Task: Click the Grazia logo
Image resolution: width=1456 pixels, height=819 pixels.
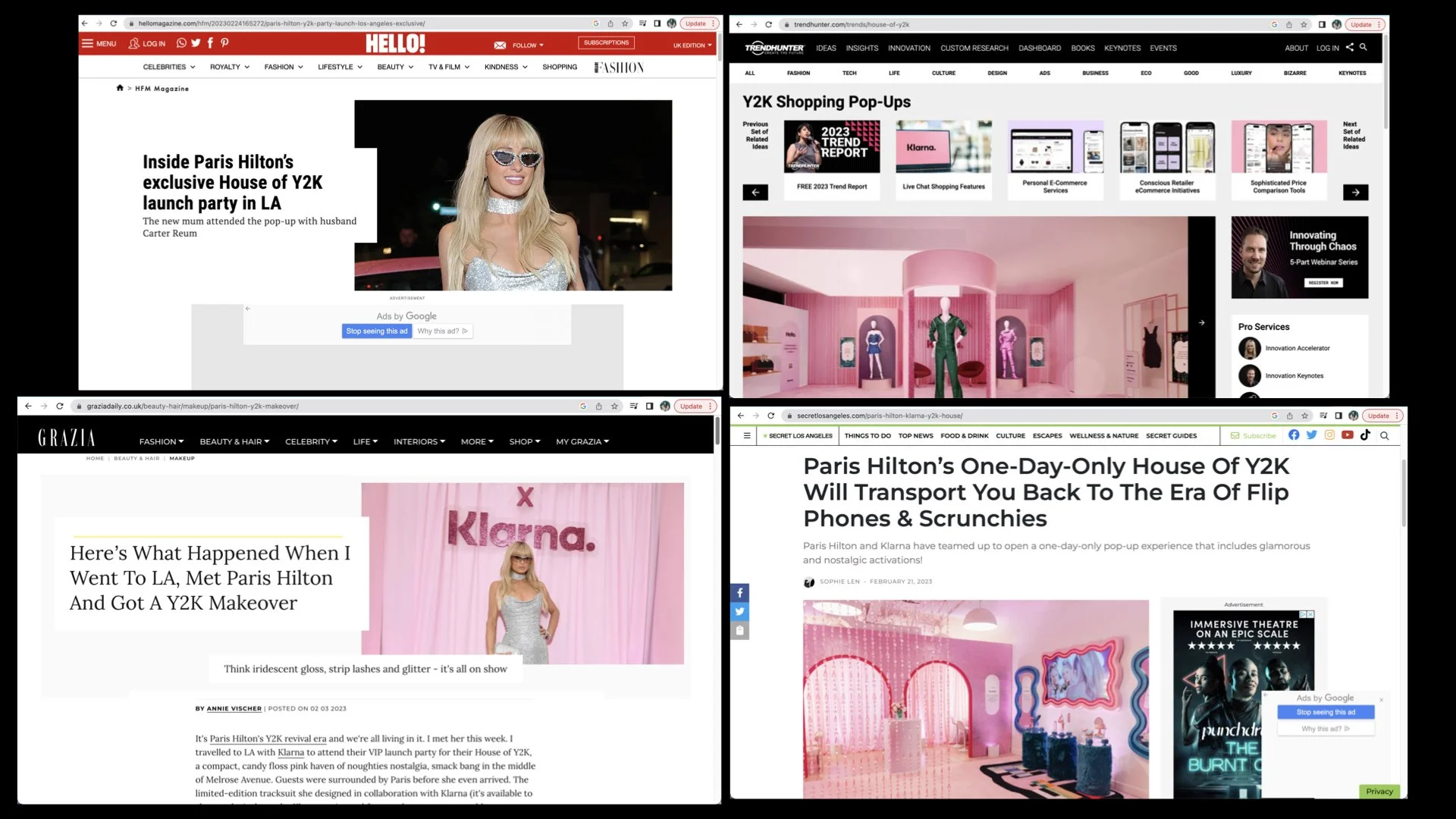Action: (67, 438)
